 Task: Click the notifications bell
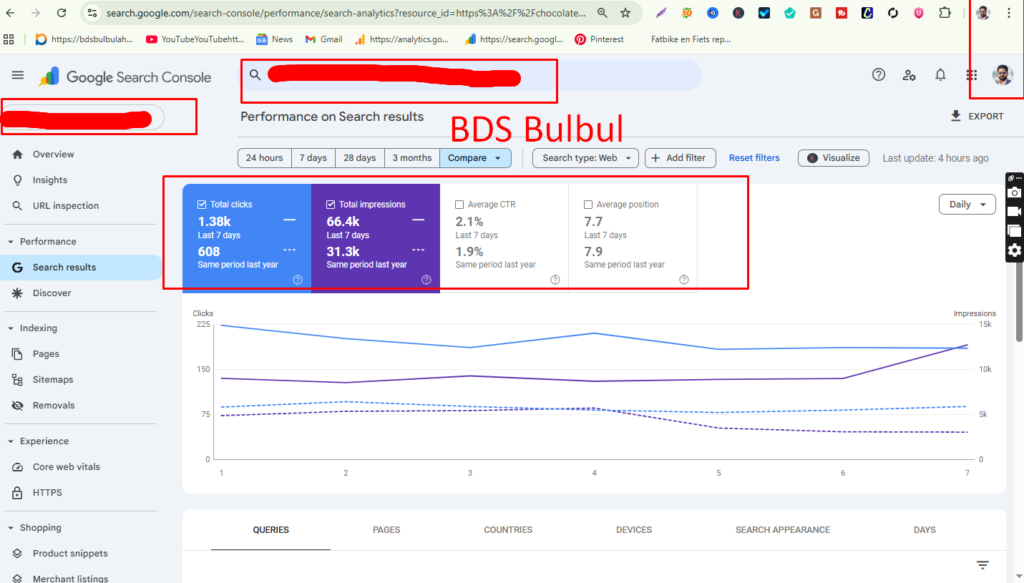click(939, 74)
